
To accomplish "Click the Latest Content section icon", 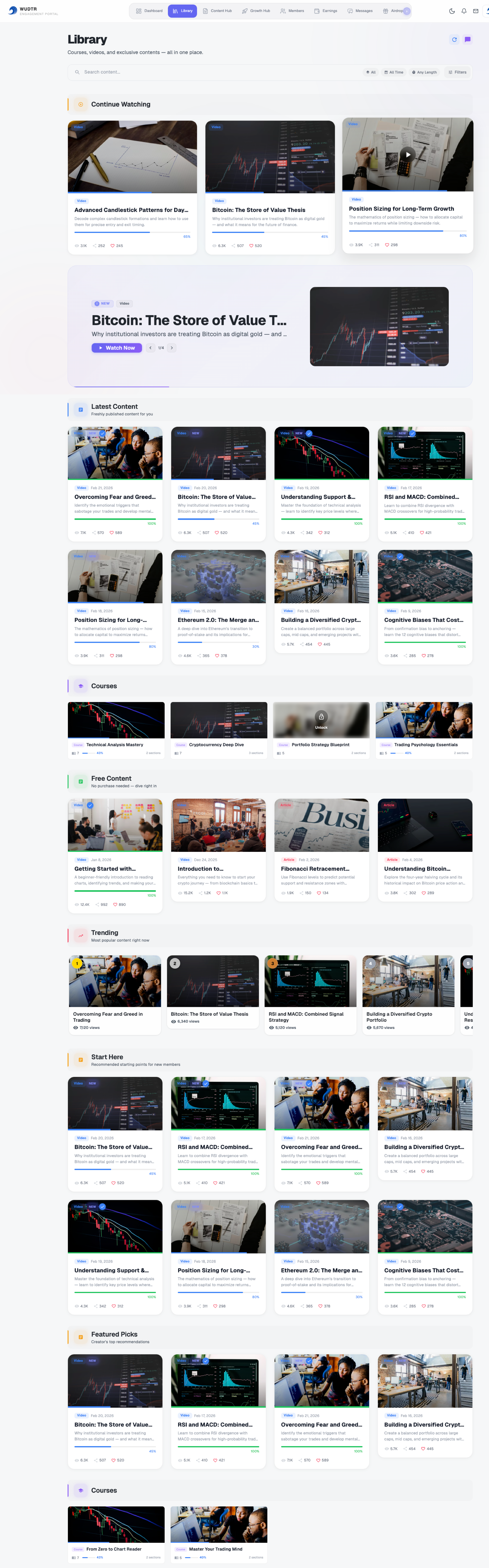I will coord(80,410).
